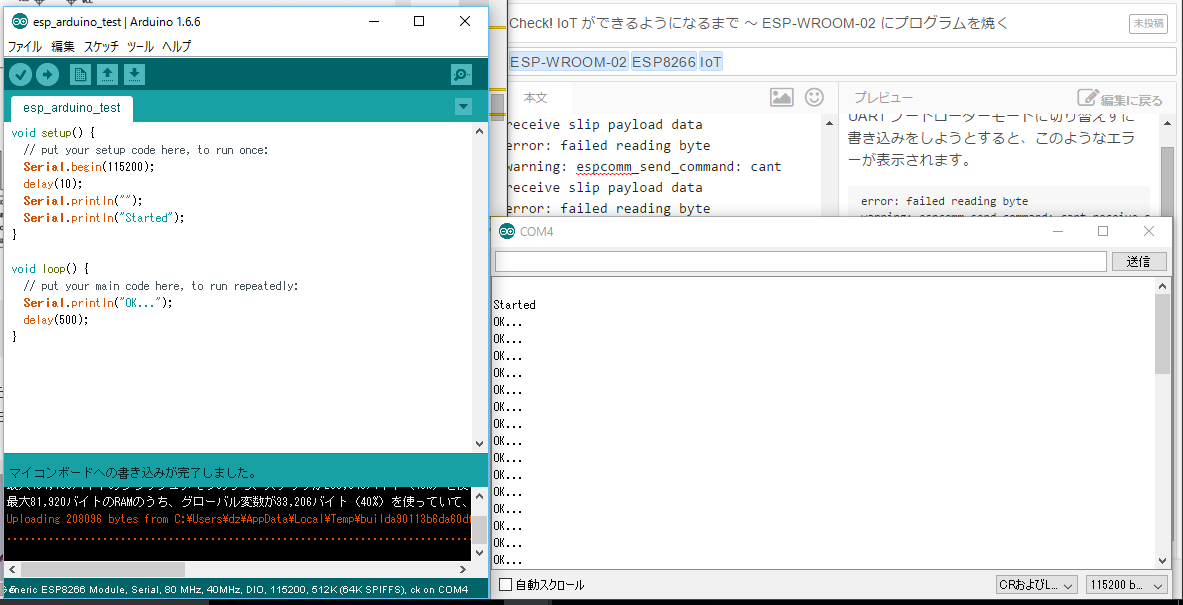Change baud rate via the 115200 dropdown
The width and height of the screenshot is (1183, 605).
click(x=1128, y=584)
